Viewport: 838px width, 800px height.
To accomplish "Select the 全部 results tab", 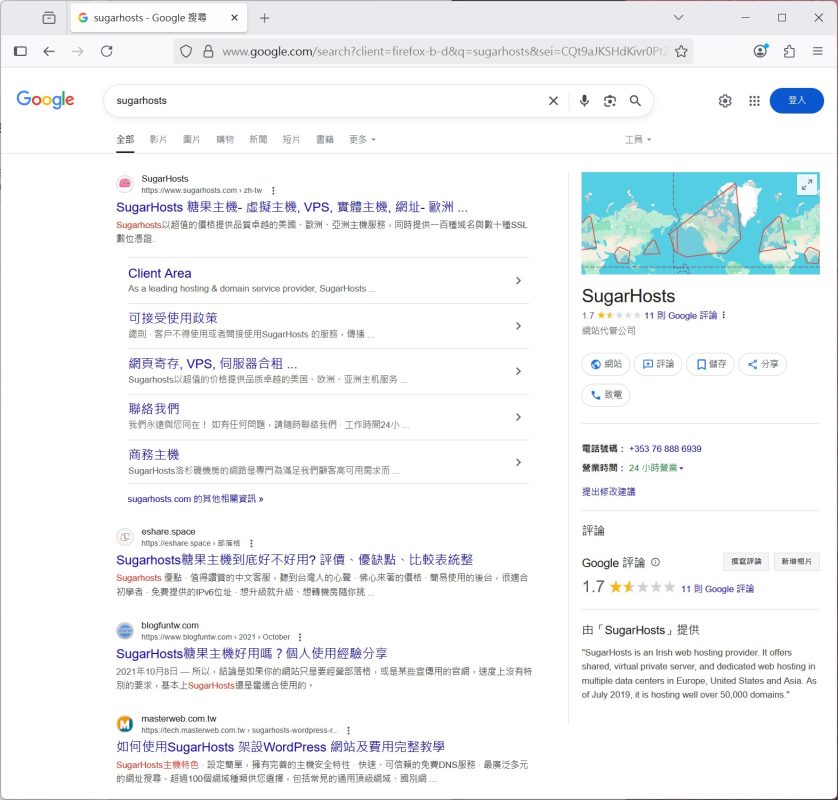I will point(125,139).
